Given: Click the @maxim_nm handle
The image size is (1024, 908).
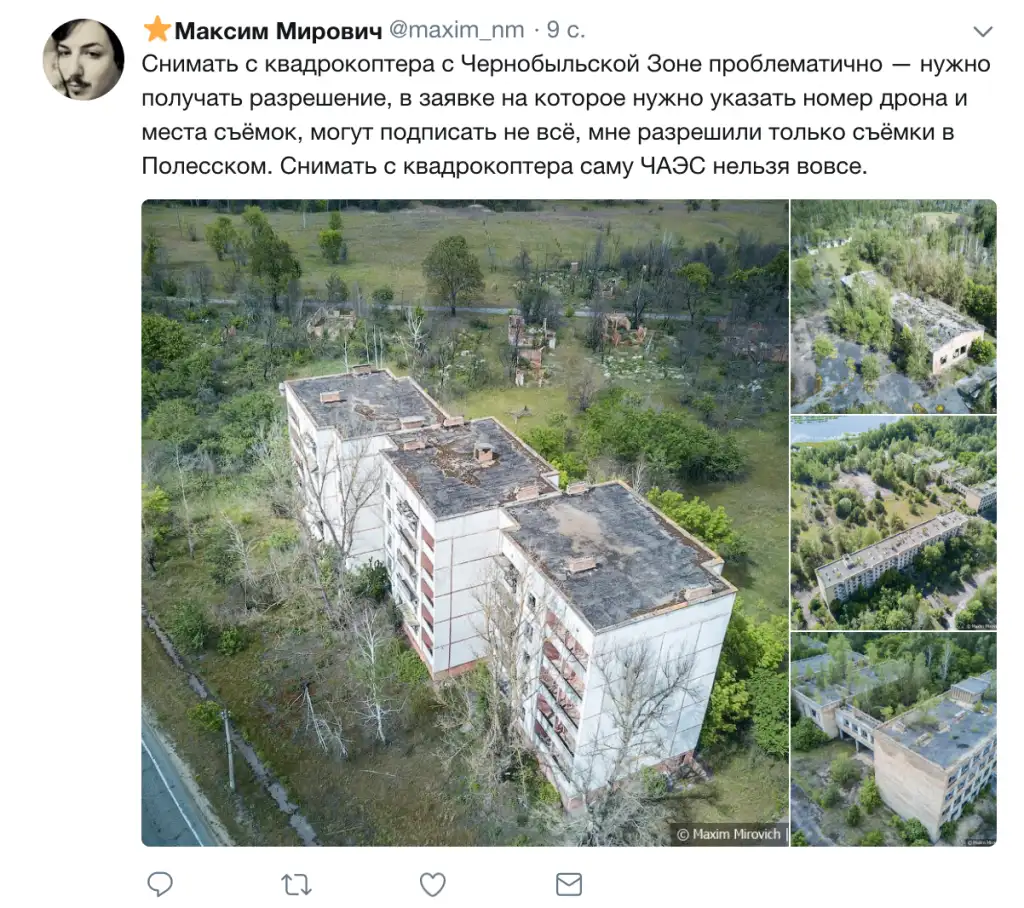Looking at the screenshot, I should click(456, 30).
